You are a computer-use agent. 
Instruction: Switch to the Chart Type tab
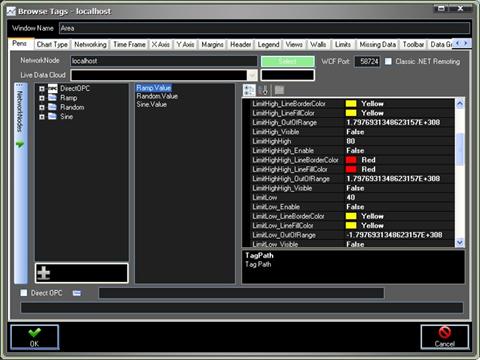coord(52,44)
